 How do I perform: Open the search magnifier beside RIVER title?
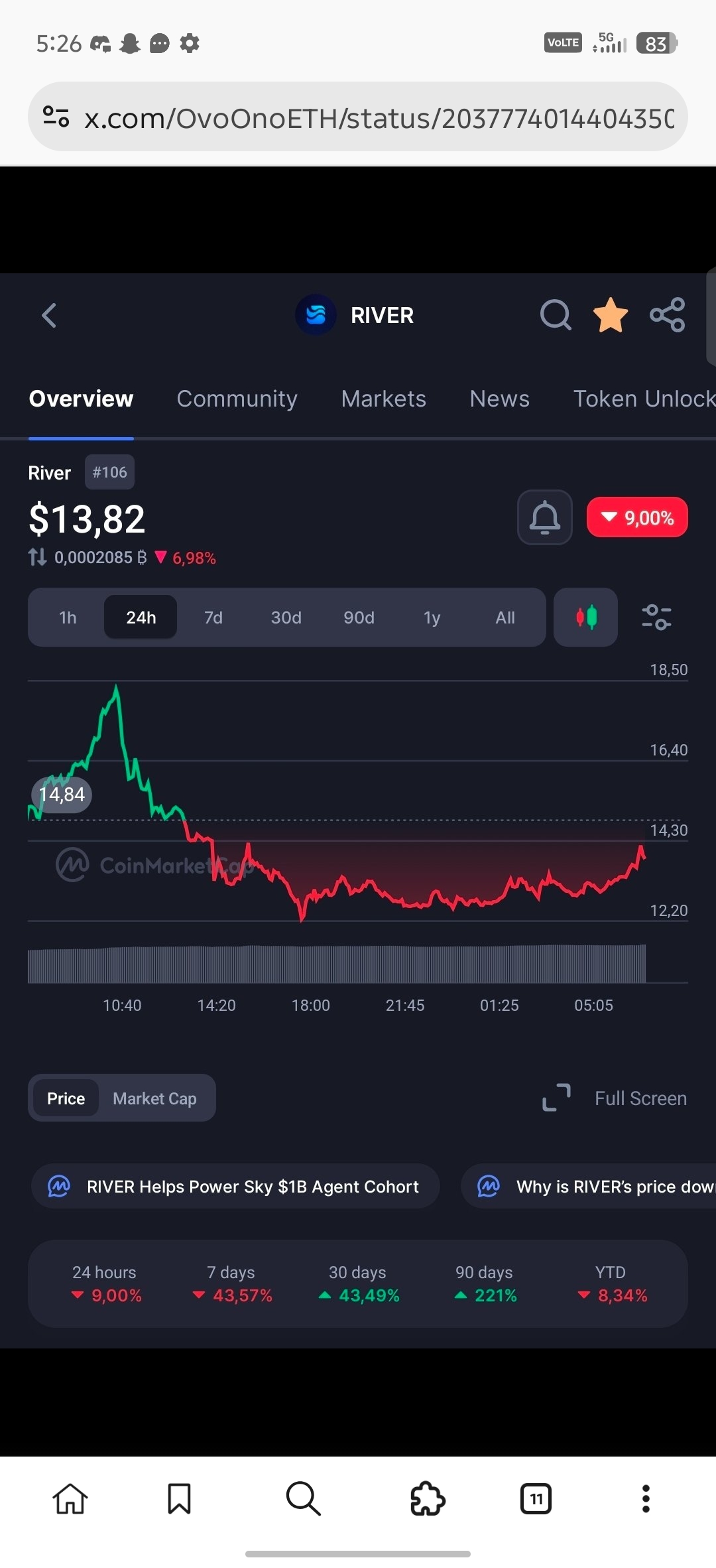coord(555,315)
